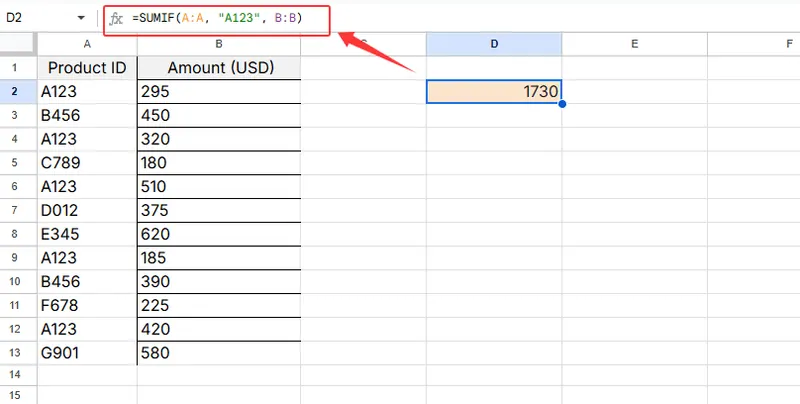800x404 pixels.
Task: Click the Amount (USD) header cell
Action: (218, 68)
